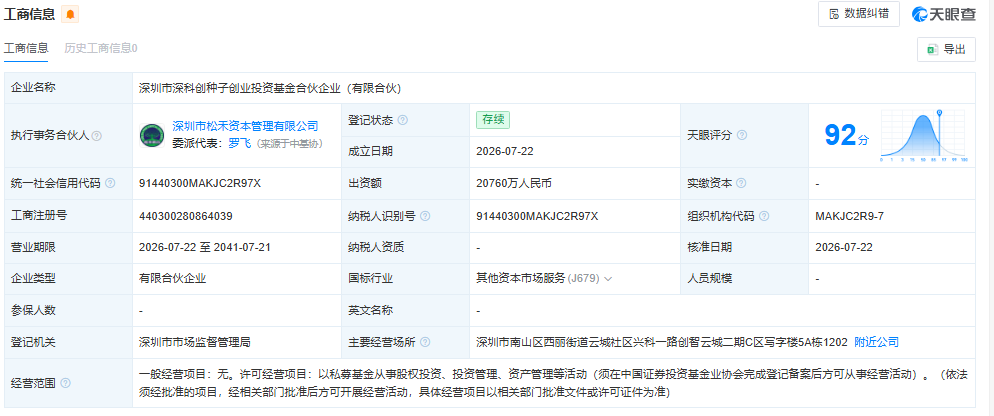Click the help icon beside 纳税人识别号
The height and width of the screenshot is (416, 994).
pos(425,216)
